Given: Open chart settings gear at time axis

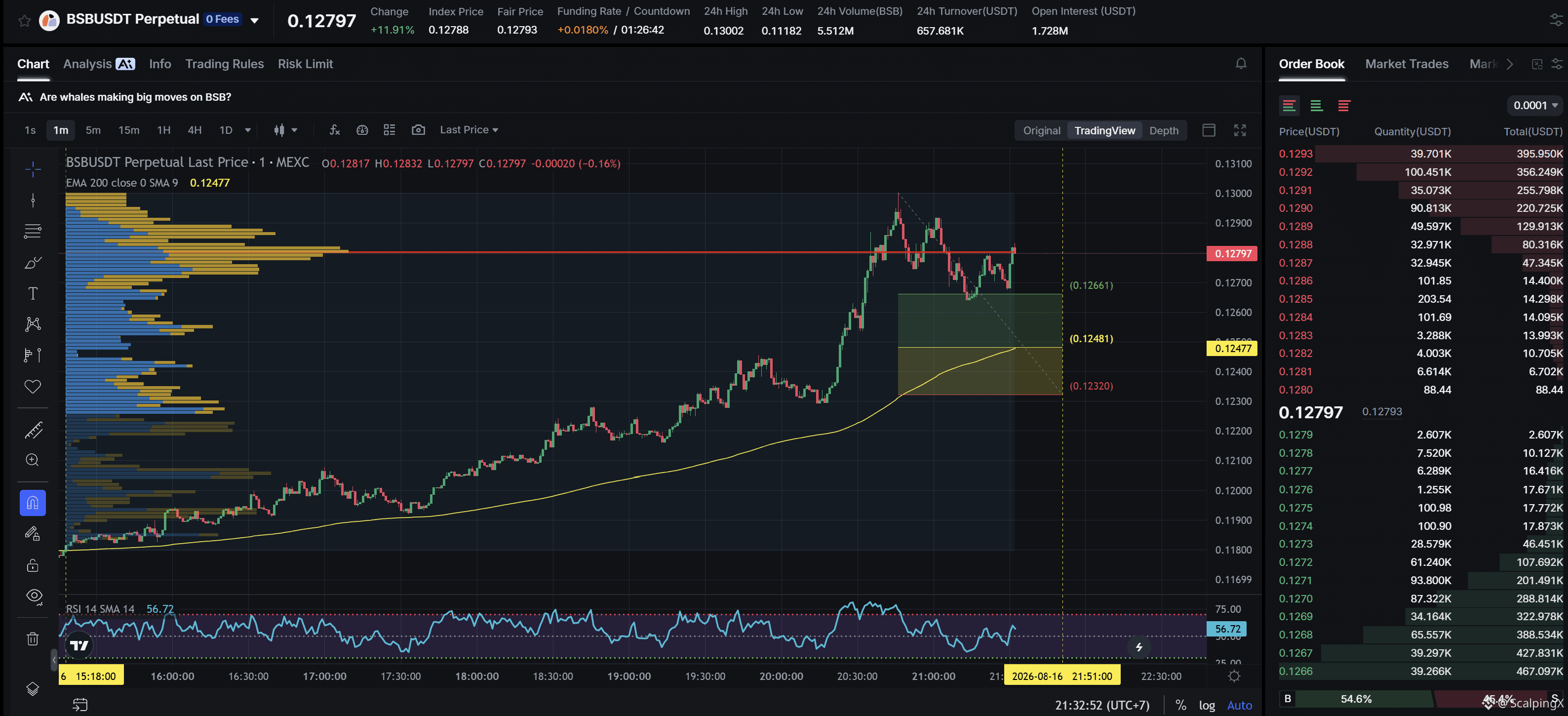Looking at the screenshot, I should (1234, 676).
